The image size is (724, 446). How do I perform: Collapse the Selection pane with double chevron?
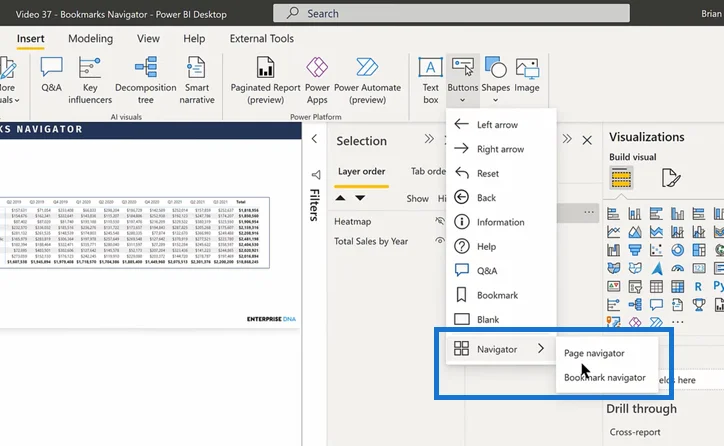(x=429, y=139)
